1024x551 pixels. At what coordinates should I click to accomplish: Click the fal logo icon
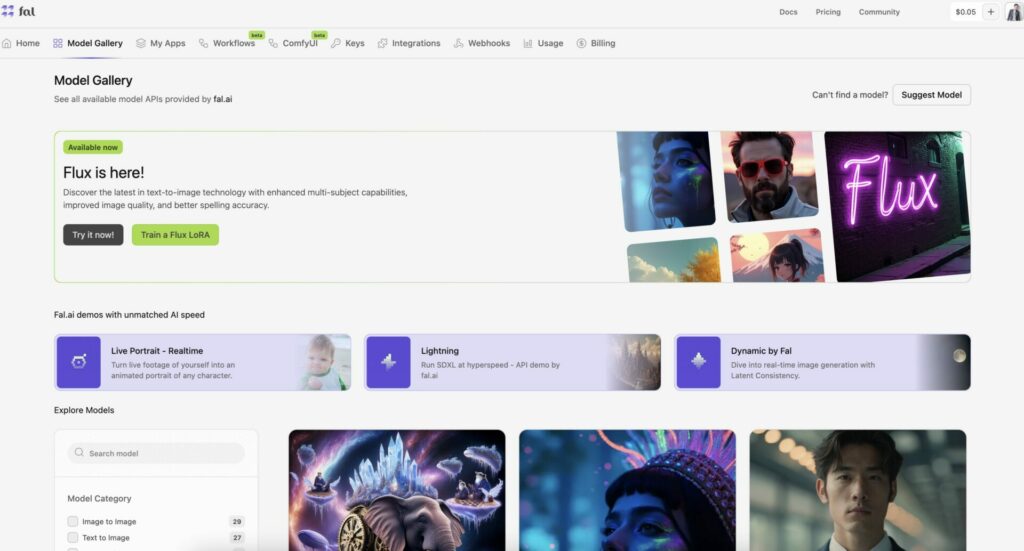[x=8, y=11]
